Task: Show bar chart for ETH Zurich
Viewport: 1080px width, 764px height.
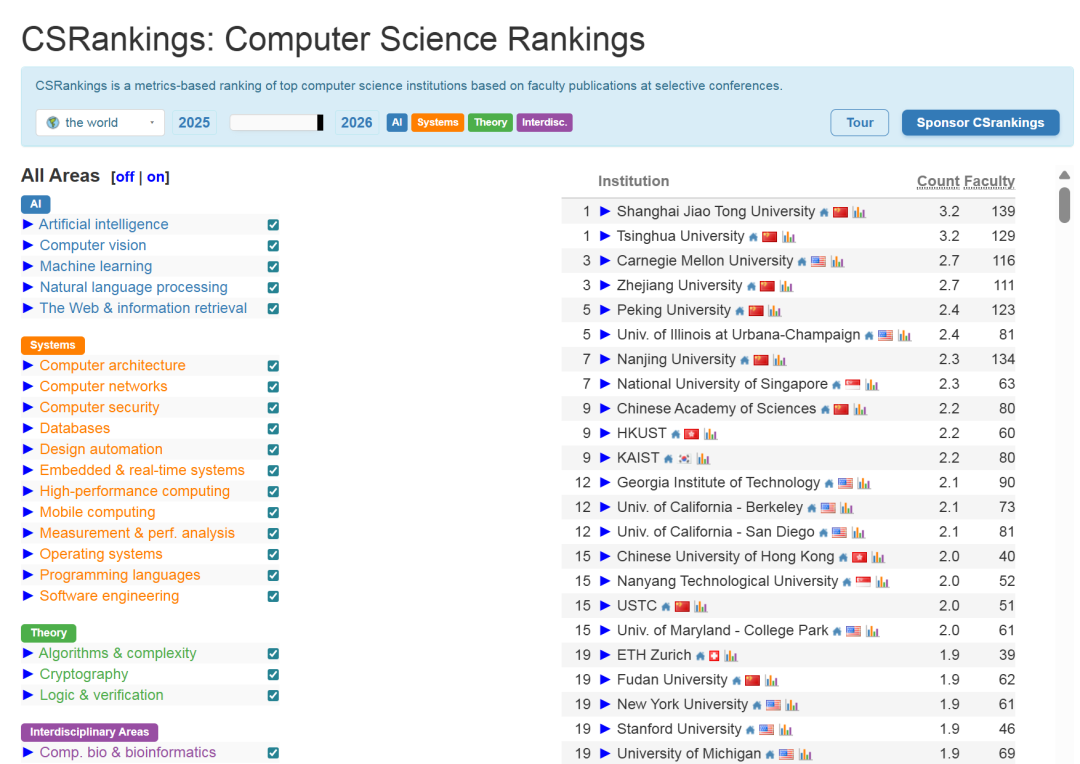Action: 731,657
